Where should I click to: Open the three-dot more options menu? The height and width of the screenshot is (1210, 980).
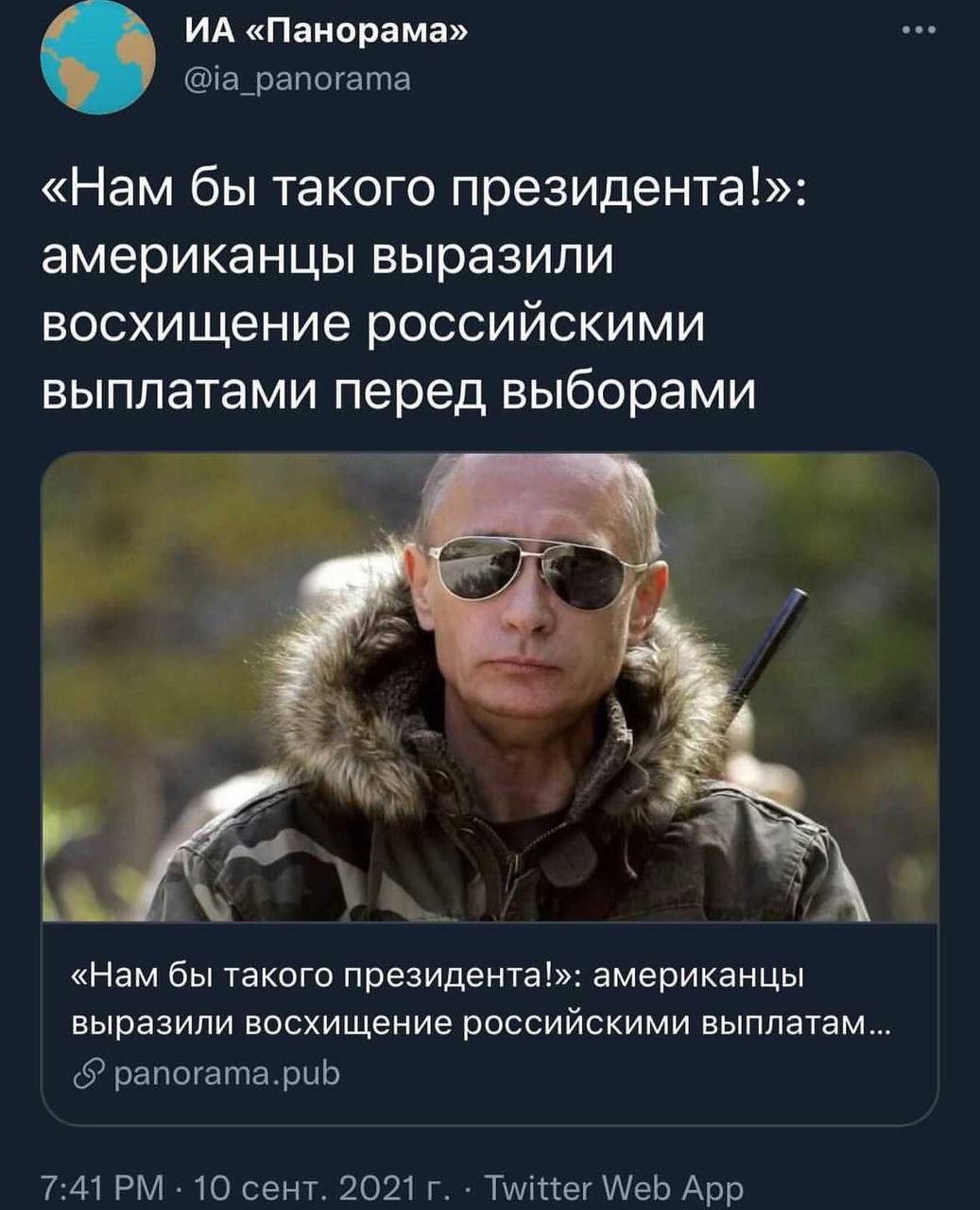[919, 30]
